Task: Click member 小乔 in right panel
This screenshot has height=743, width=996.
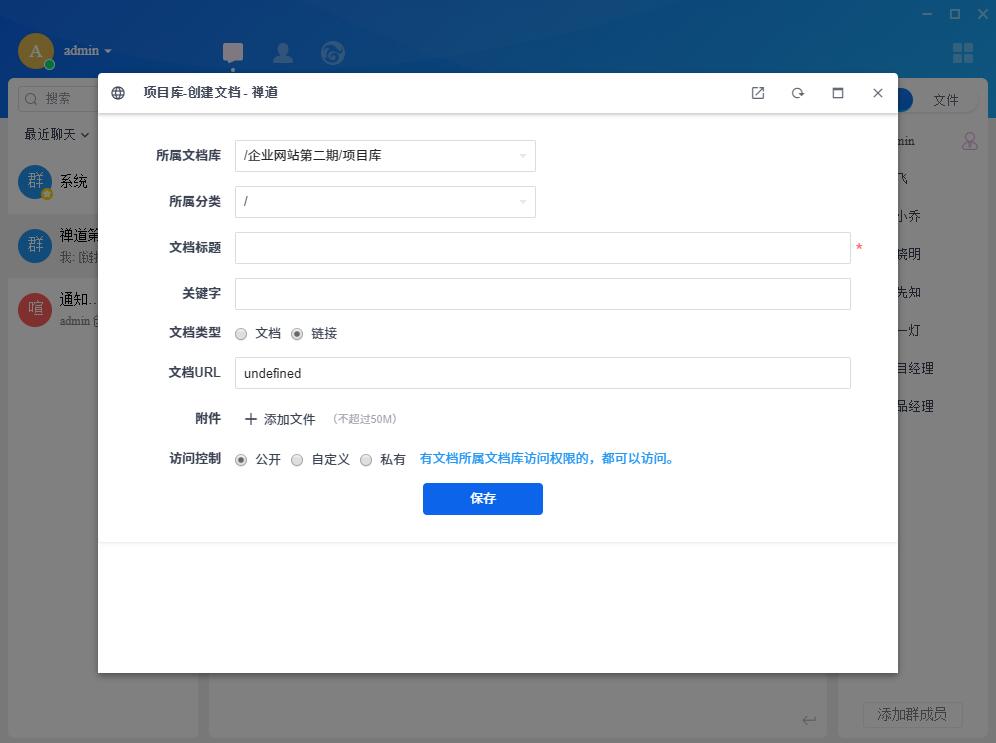Action: 908,216
